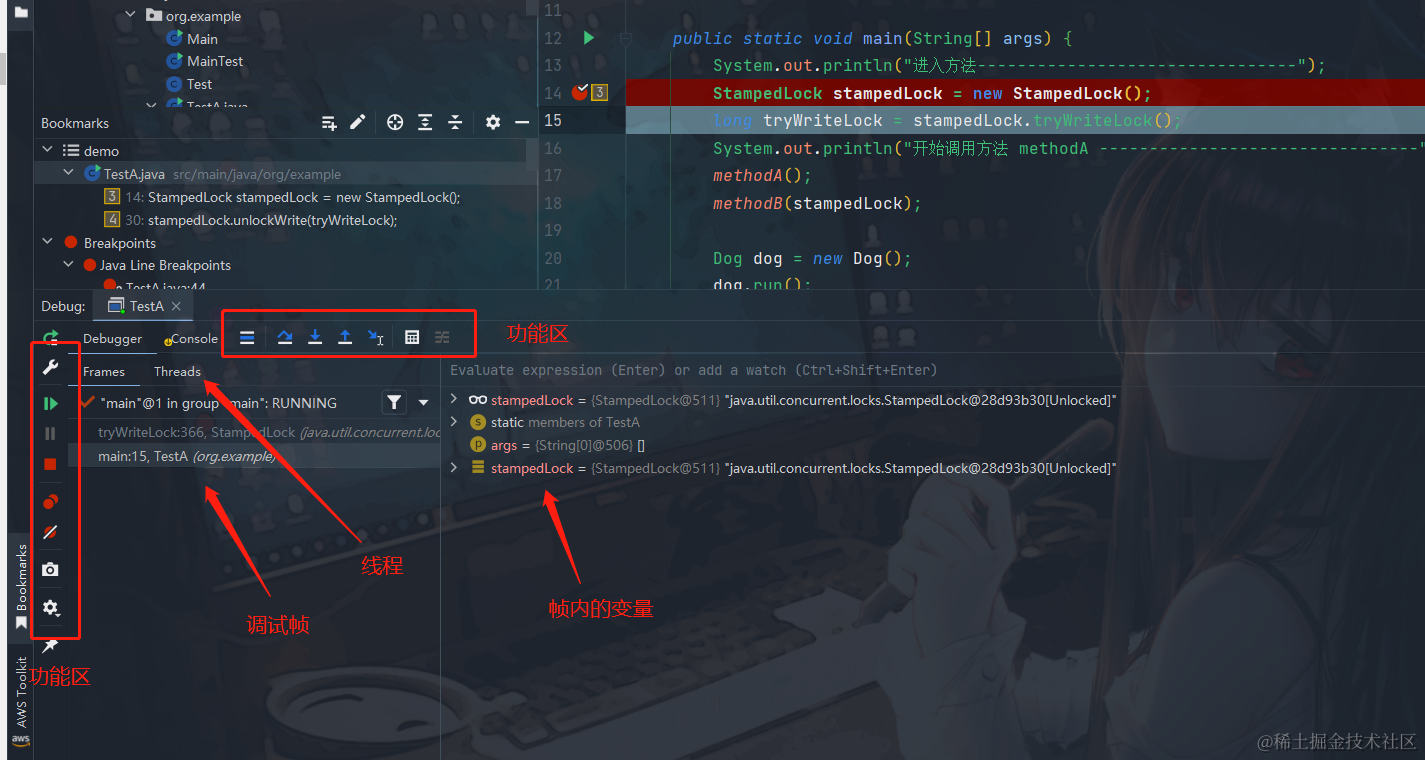This screenshot has width=1425, height=760.
Task: Click Show Execution Point icon
Action: (x=247, y=338)
